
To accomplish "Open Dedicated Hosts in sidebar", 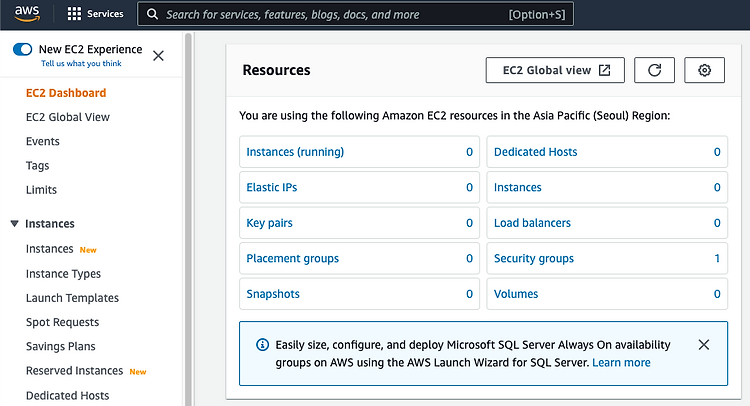I will 67,395.
